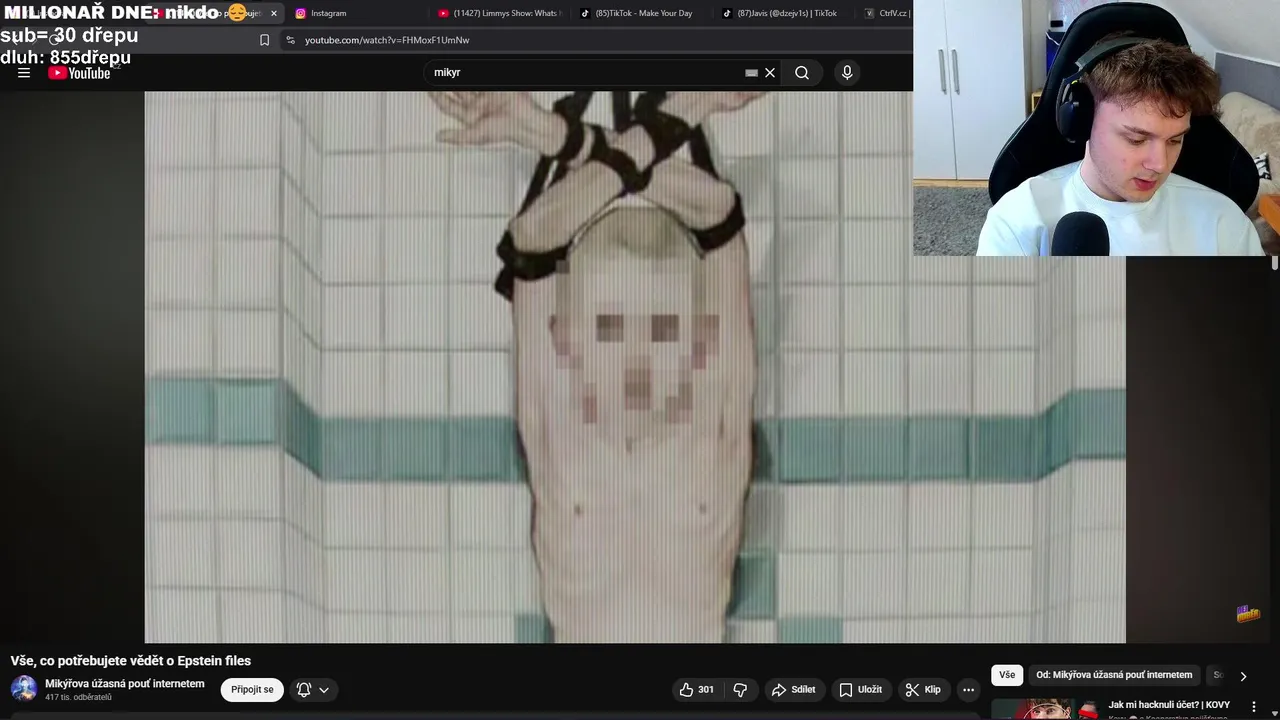Open site info icon left of the URL
This screenshot has width=1280, height=720.
pyautogui.click(x=290, y=40)
